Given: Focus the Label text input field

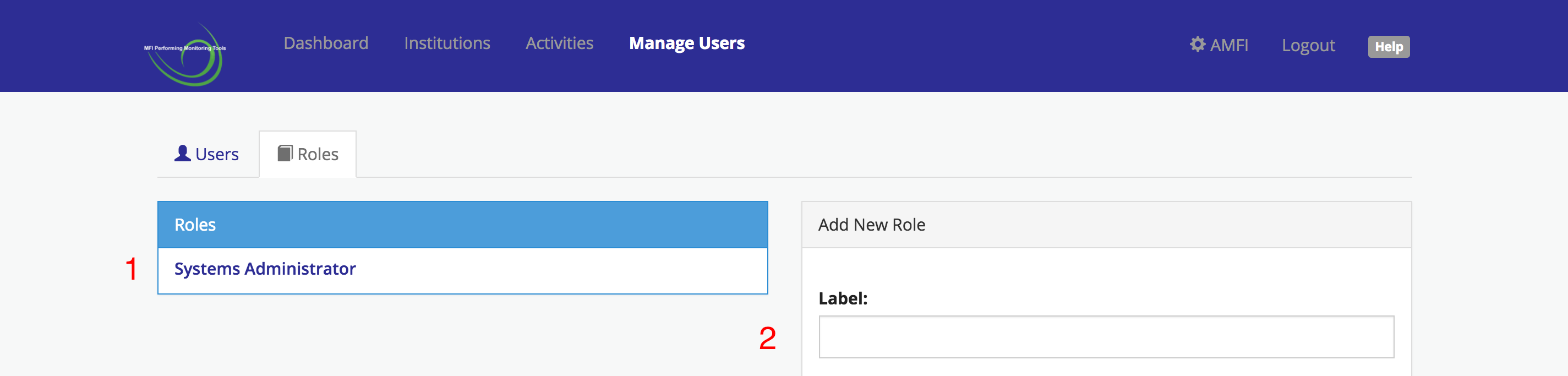Looking at the screenshot, I should pyautogui.click(x=1106, y=336).
